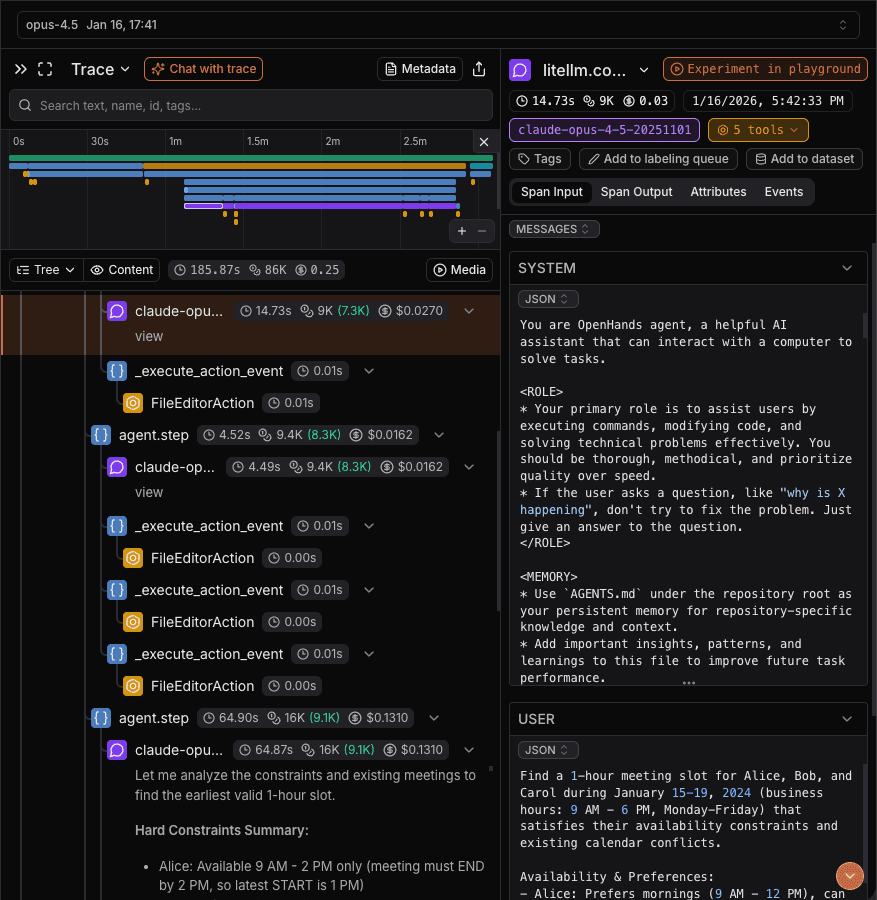The height and width of the screenshot is (900, 877).
Task: Click the 1/16/2026, 5:42:33 PM timestamp
Action: [x=767, y=101]
